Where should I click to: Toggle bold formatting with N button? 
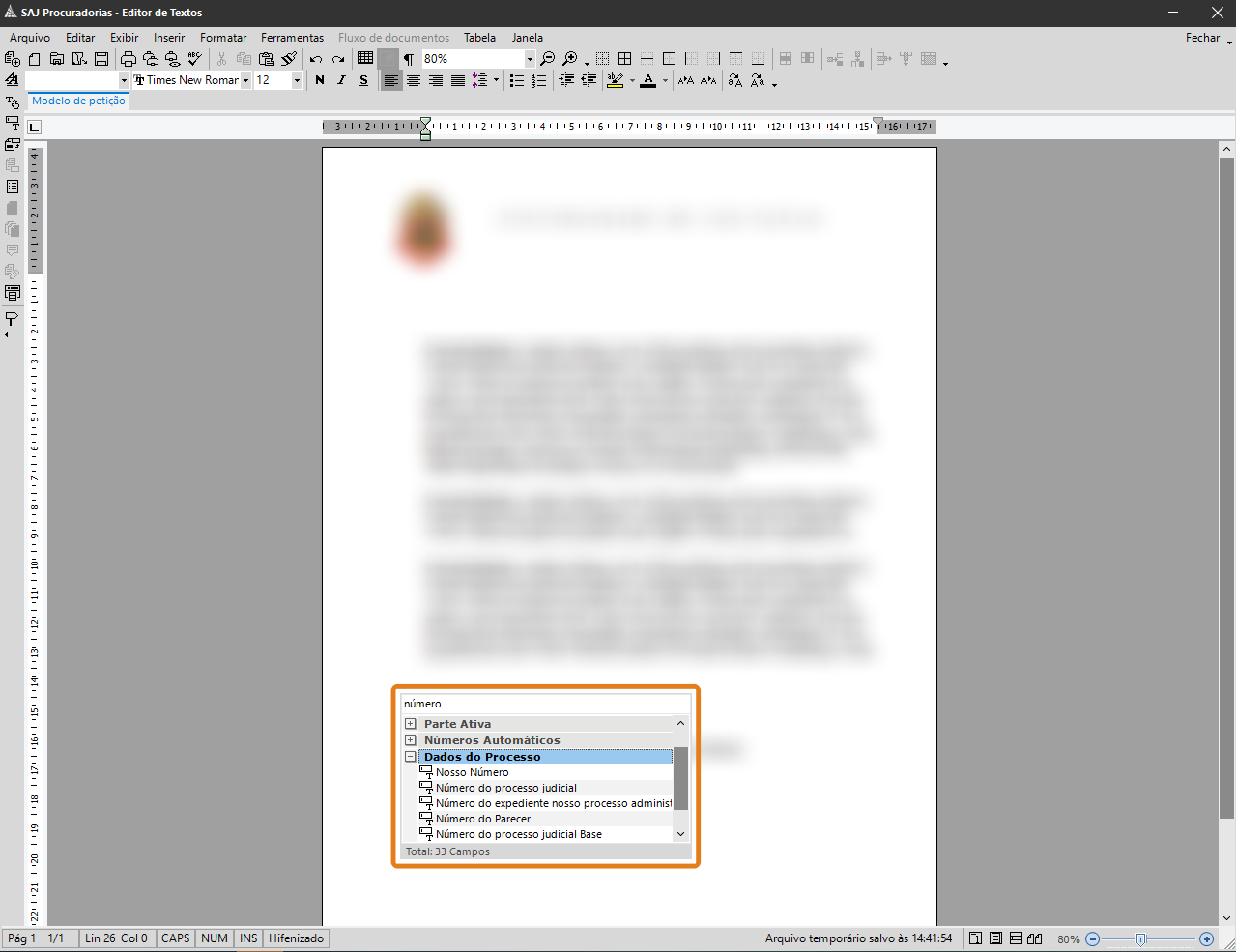pyautogui.click(x=320, y=80)
